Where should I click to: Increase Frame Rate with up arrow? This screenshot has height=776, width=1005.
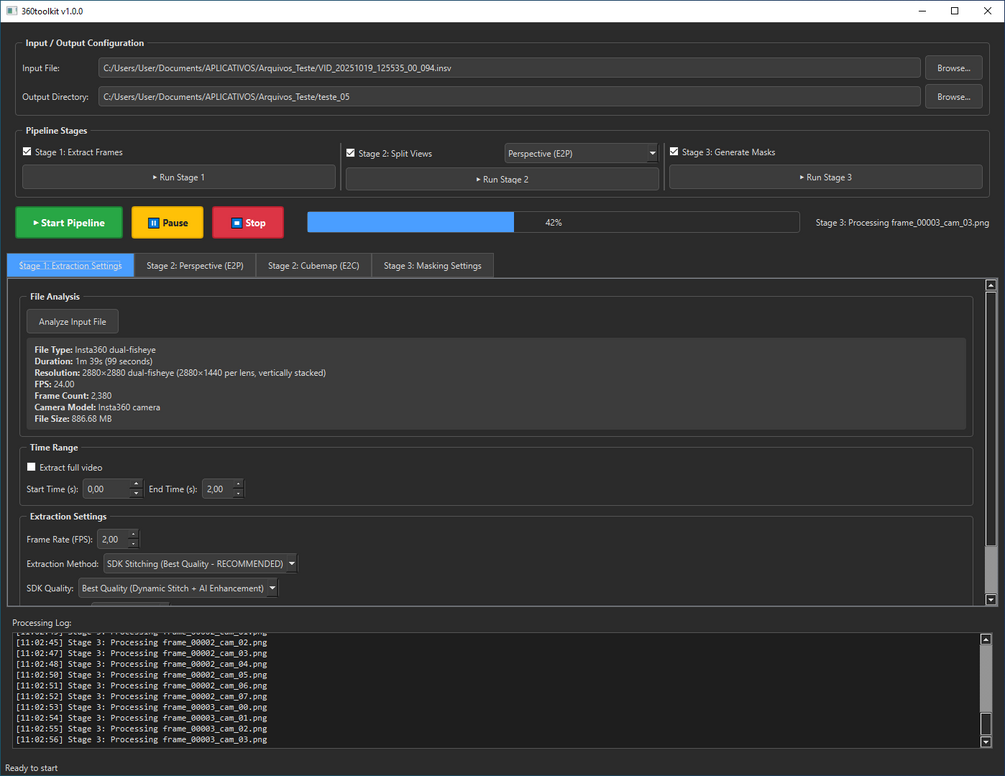133,534
